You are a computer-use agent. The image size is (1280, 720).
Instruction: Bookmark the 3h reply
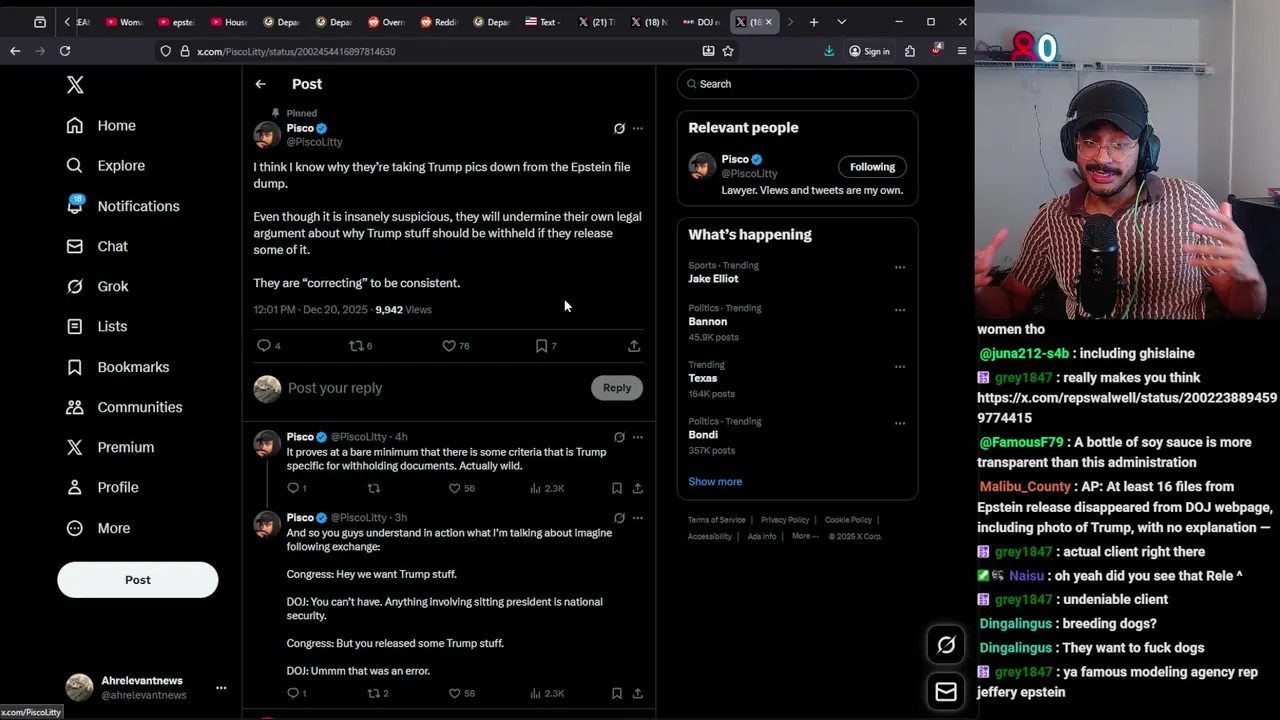(x=617, y=693)
